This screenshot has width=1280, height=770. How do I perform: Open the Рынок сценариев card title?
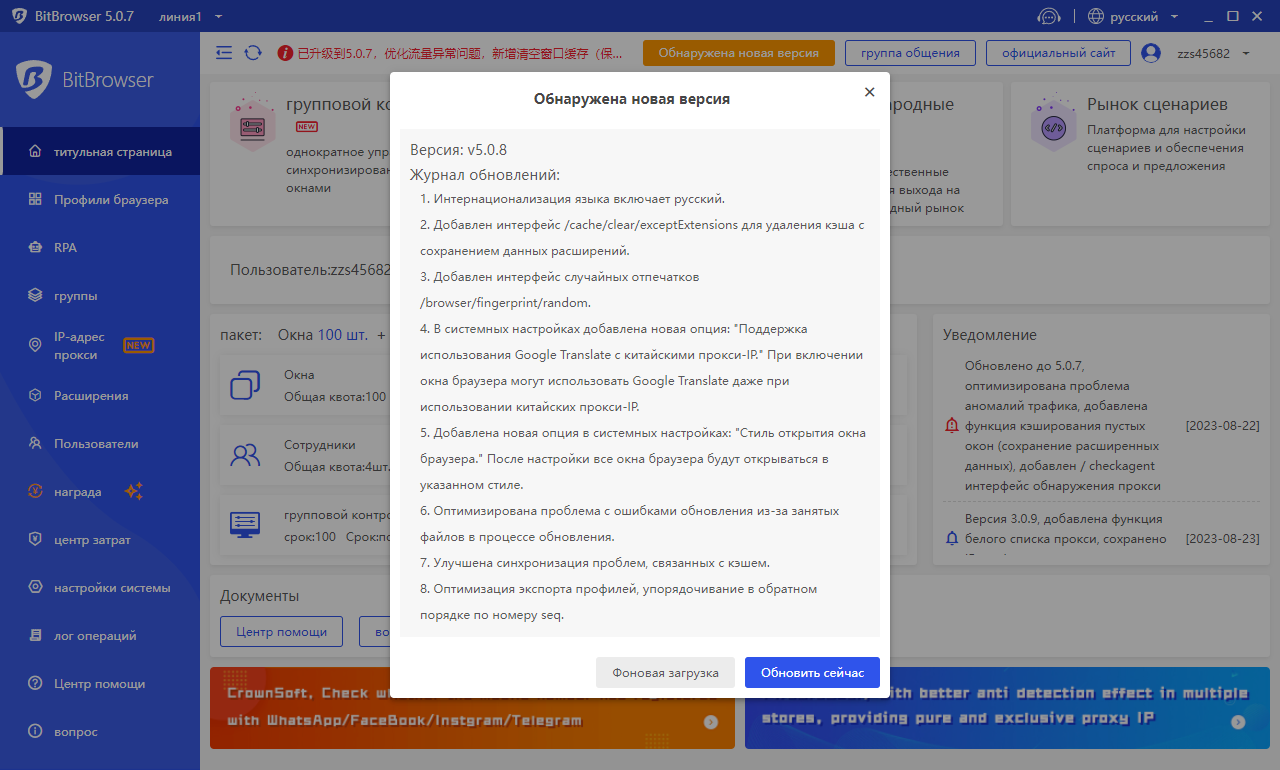pyautogui.click(x=1157, y=104)
